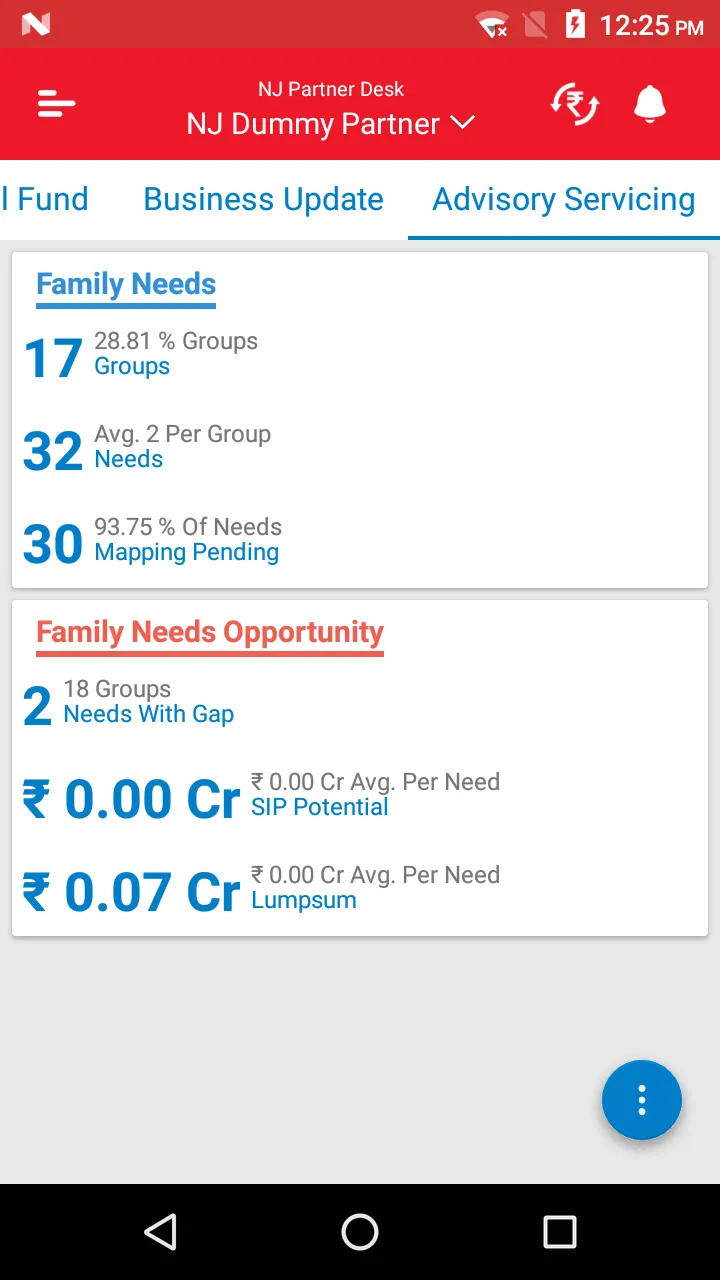Tap the 17 groups count number
This screenshot has width=720, height=1280.
point(52,358)
